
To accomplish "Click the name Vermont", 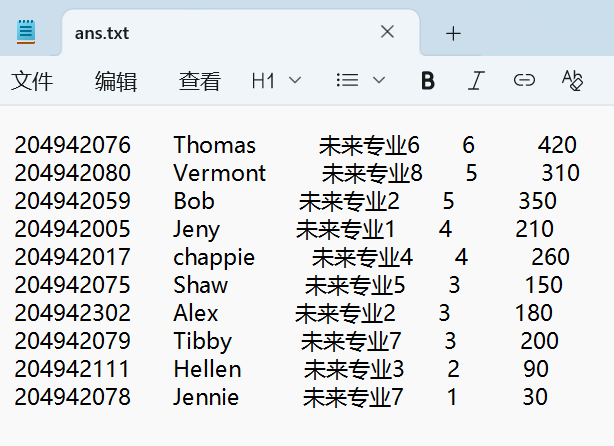I will 220,173.
